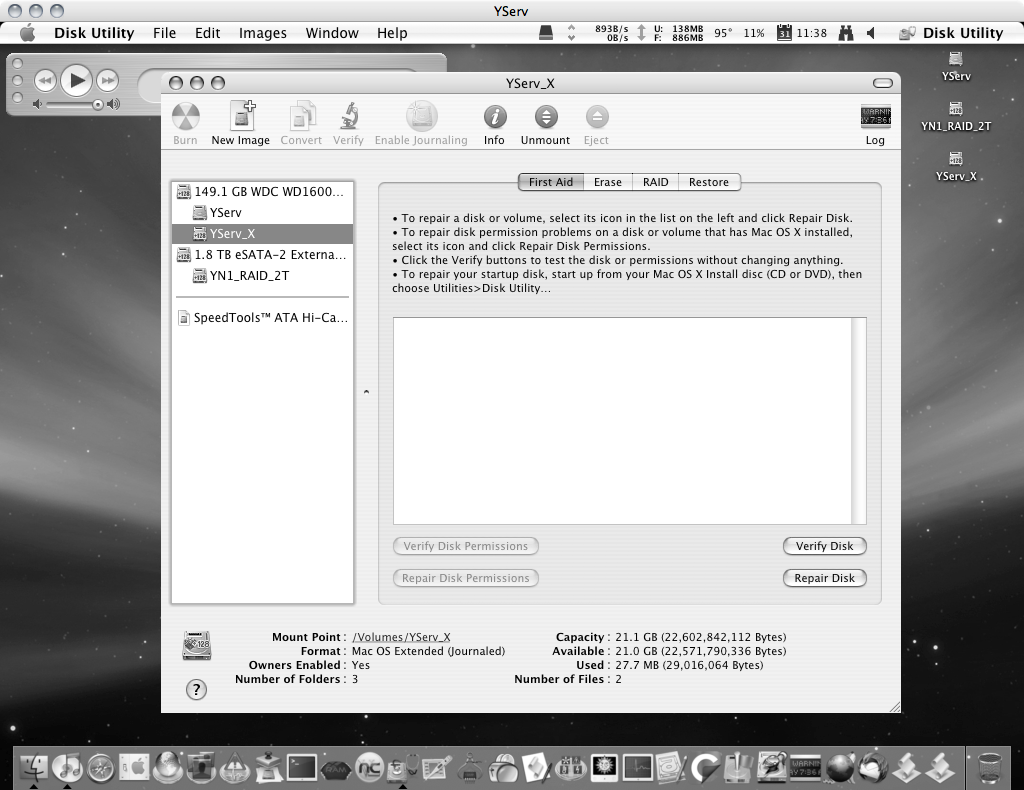Open the RAM chip icon in Dock
Image resolution: width=1024 pixels, height=790 pixels.
pos(336,770)
